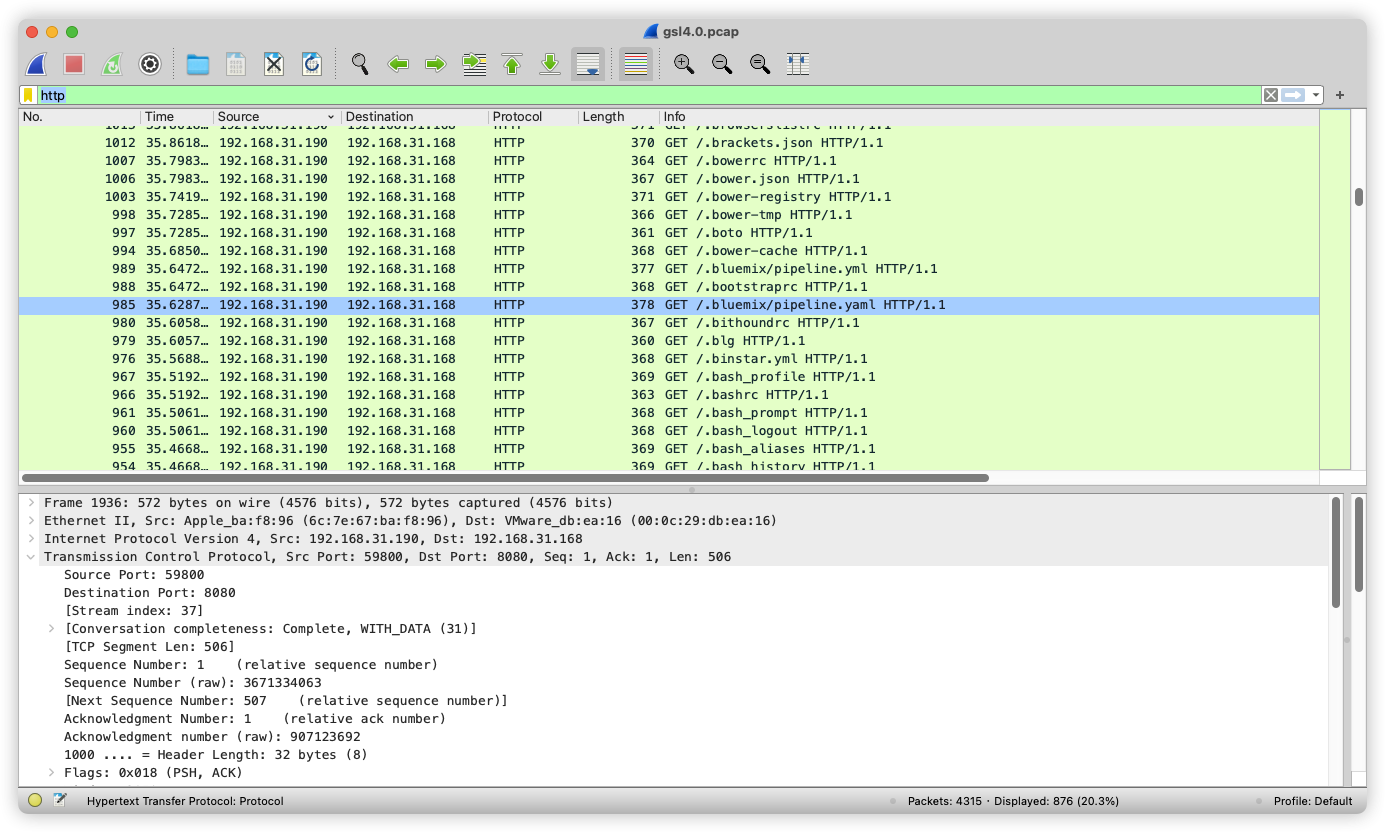This screenshot has width=1385, height=832.
Task: Clear the display filter with X
Action: 1270,95
